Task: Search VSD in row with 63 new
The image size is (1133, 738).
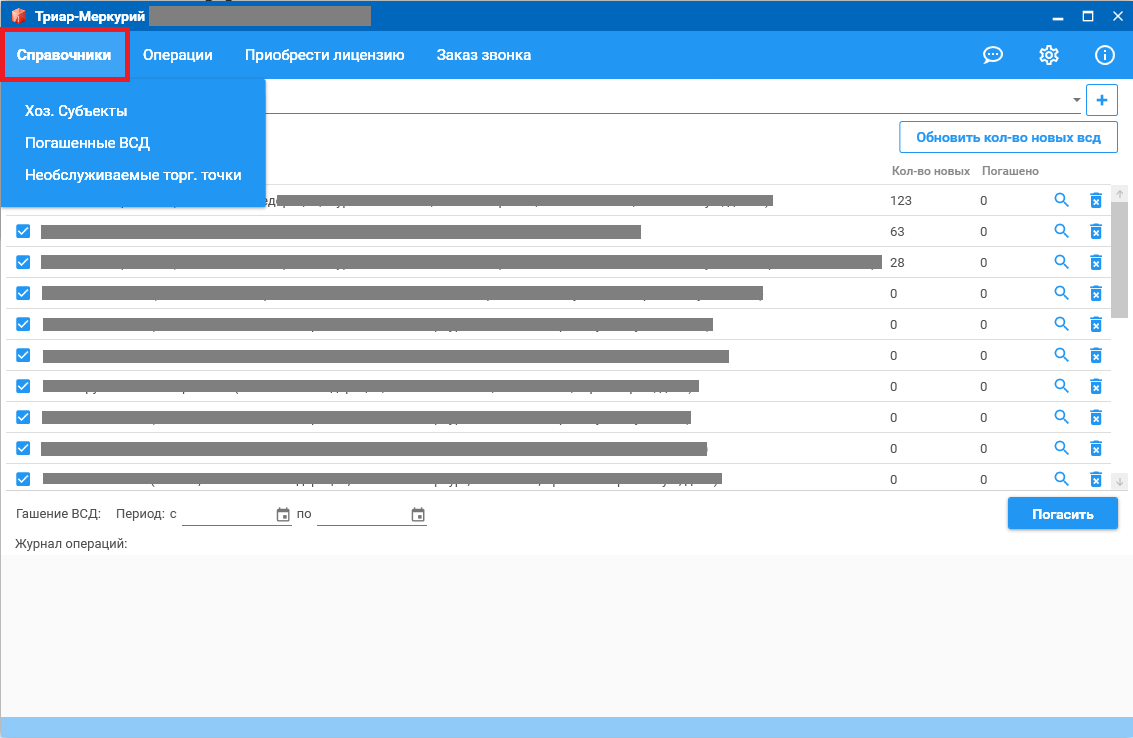Action: click(1061, 231)
